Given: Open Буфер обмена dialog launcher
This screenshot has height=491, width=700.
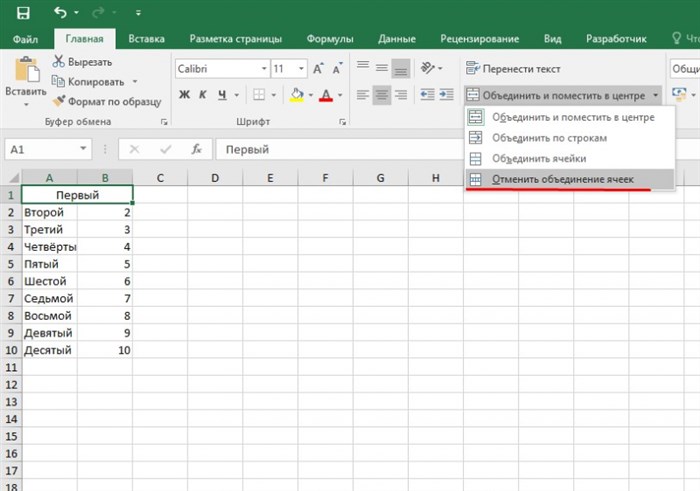Looking at the screenshot, I should tap(164, 122).
